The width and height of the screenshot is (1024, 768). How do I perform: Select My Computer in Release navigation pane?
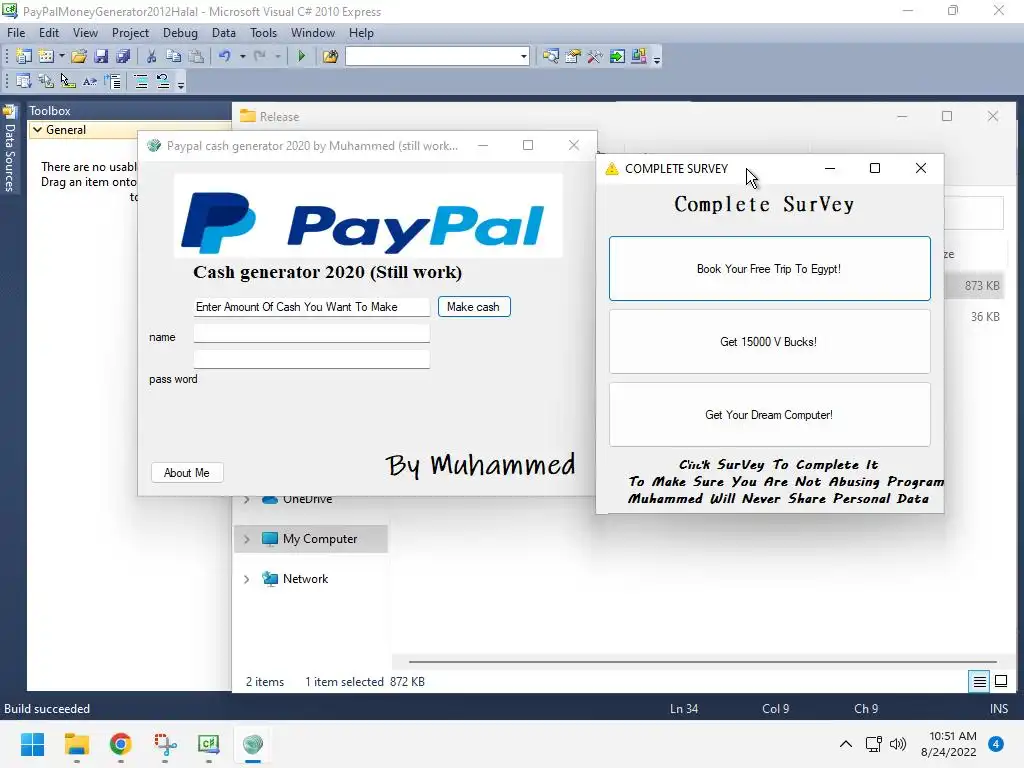pos(311,539)
